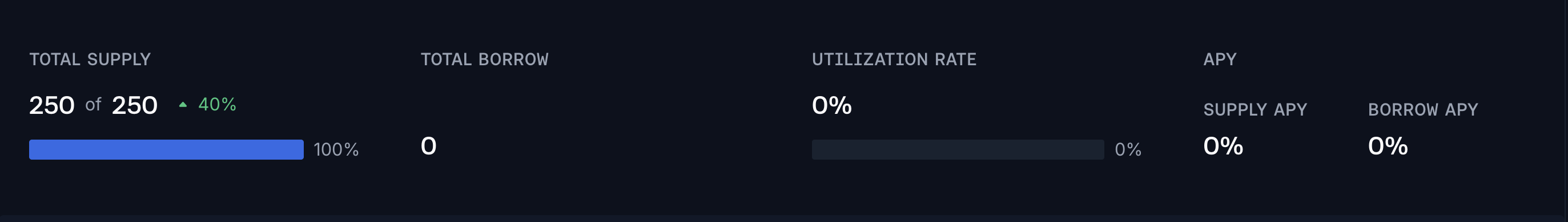Click the TOTAL BORROW heading

485,59
